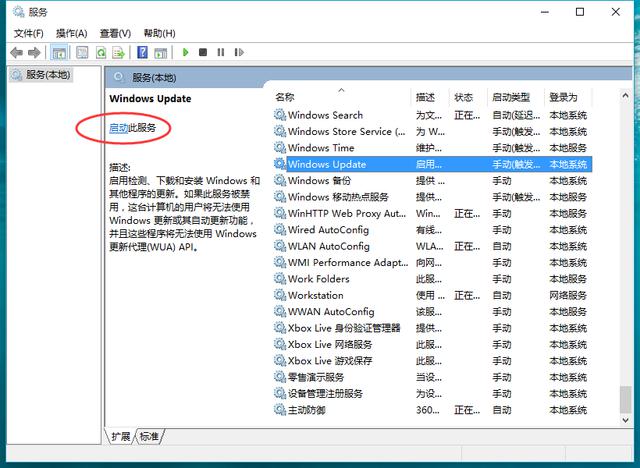Toggle the action pane toolbar icon
This screenshot has width=640, height=468.
tap(160, 52)
